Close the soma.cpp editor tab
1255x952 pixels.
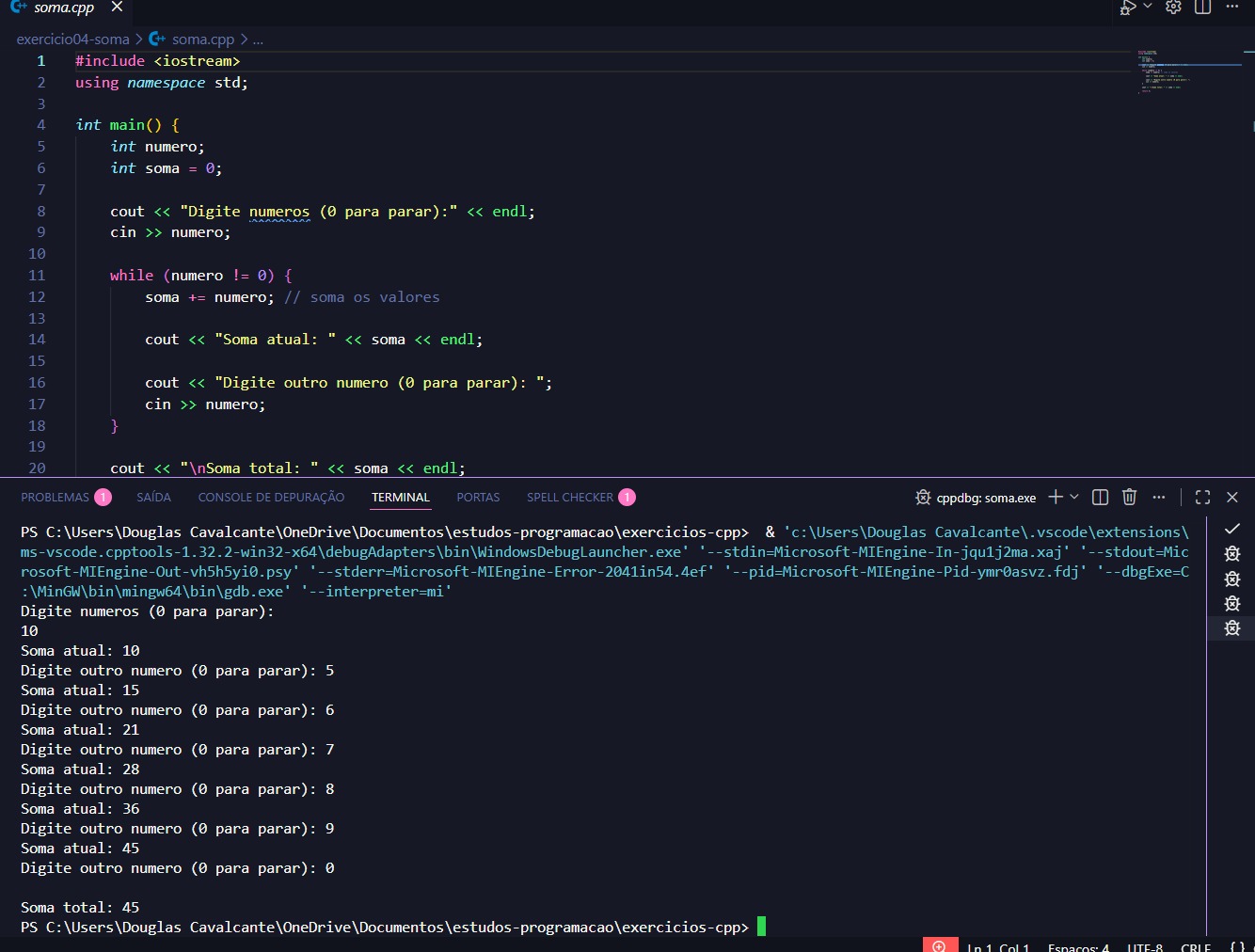(117, 7)
